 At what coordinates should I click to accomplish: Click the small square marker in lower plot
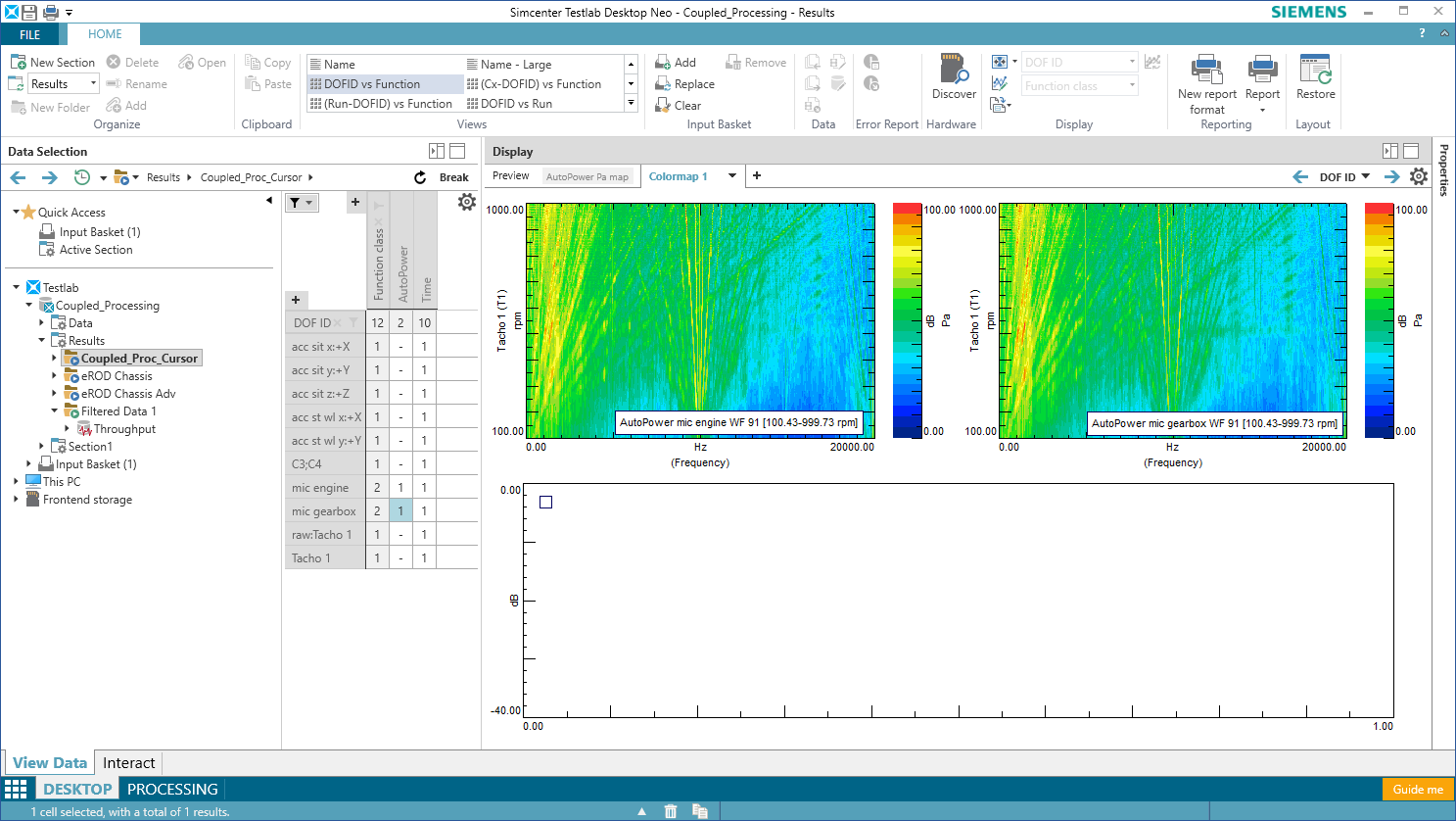[545, 502]
